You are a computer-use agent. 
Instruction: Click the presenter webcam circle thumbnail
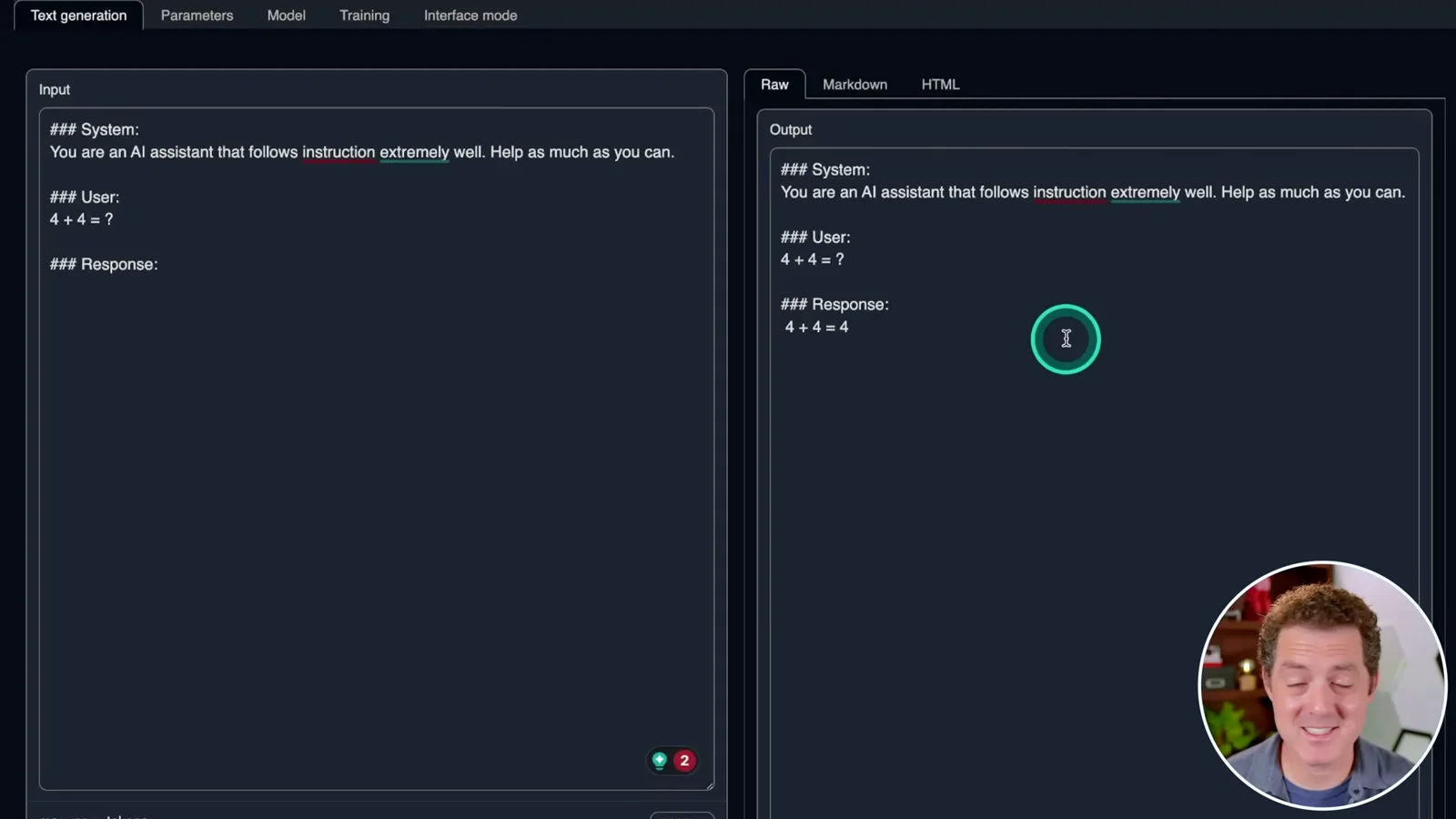[1321, 685]
